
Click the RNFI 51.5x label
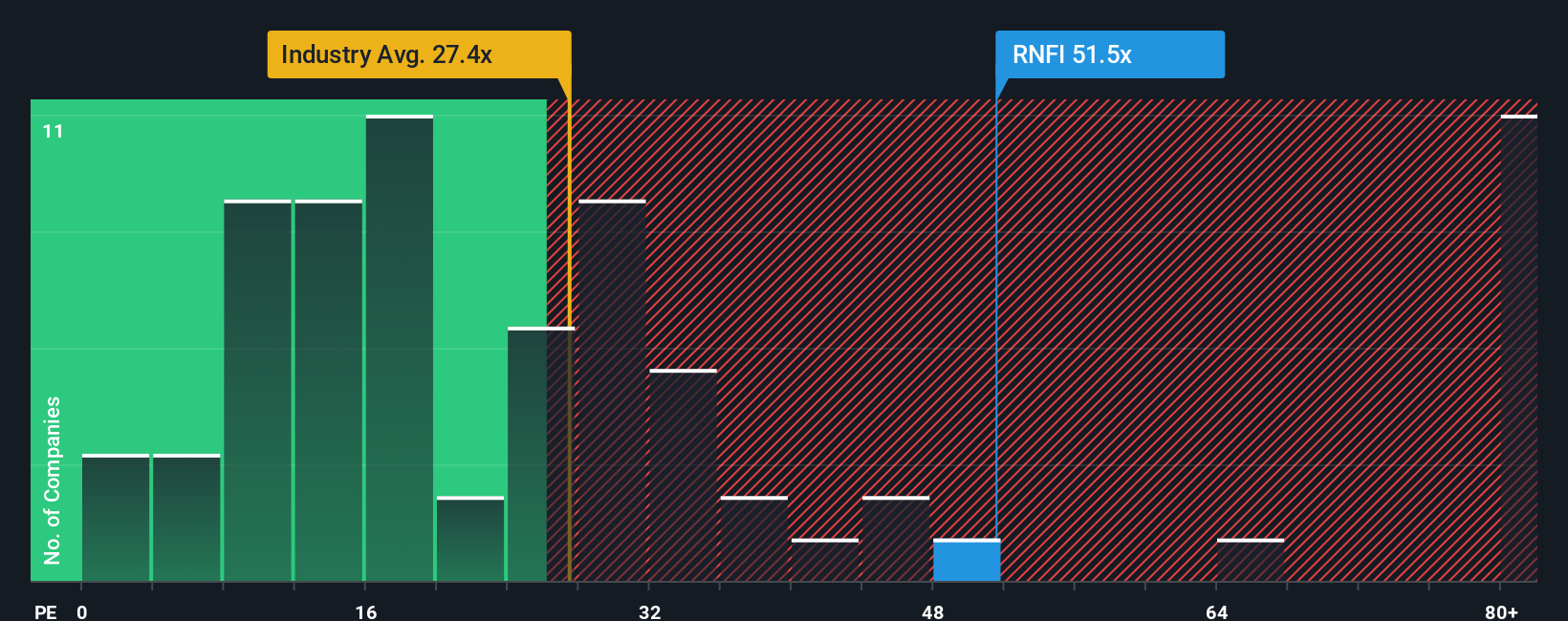[x=1110, y=54]
